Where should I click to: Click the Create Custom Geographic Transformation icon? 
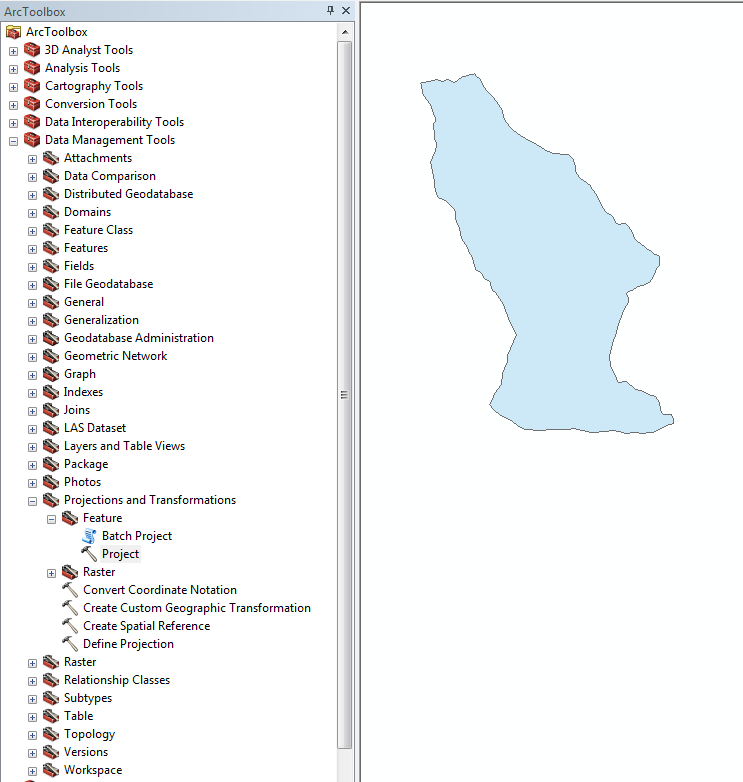pyautogui.click(x=70, y=607)
